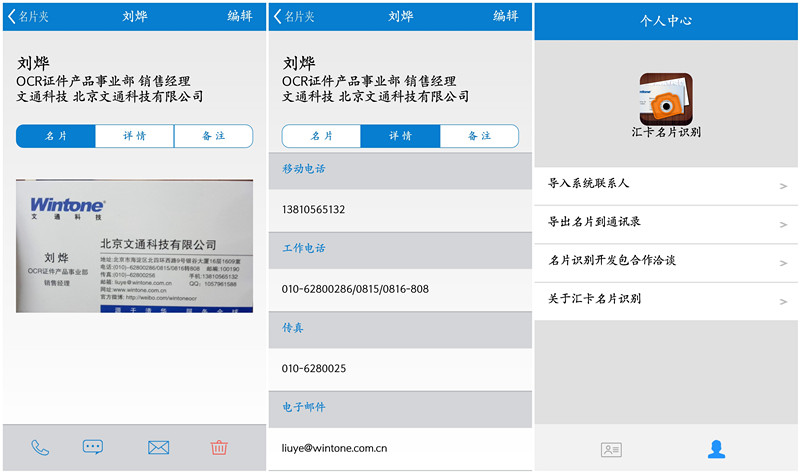Screen dimensions: 800x473
Task: Open 导入系统联系人 menu row
Action: tap(666, 186)
